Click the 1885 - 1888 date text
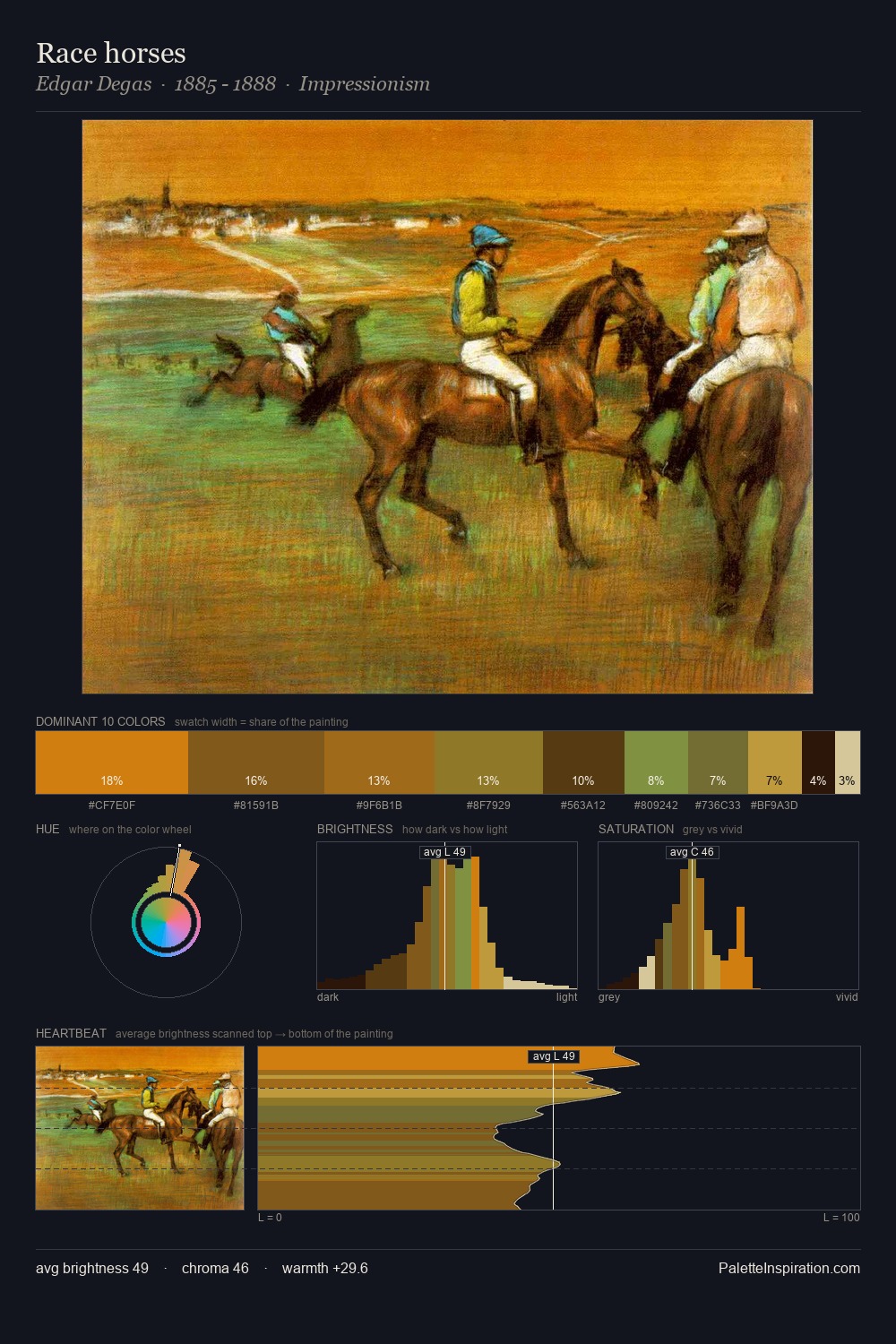This screenshot has width=896, height=1344. click(x=225, y=84)
